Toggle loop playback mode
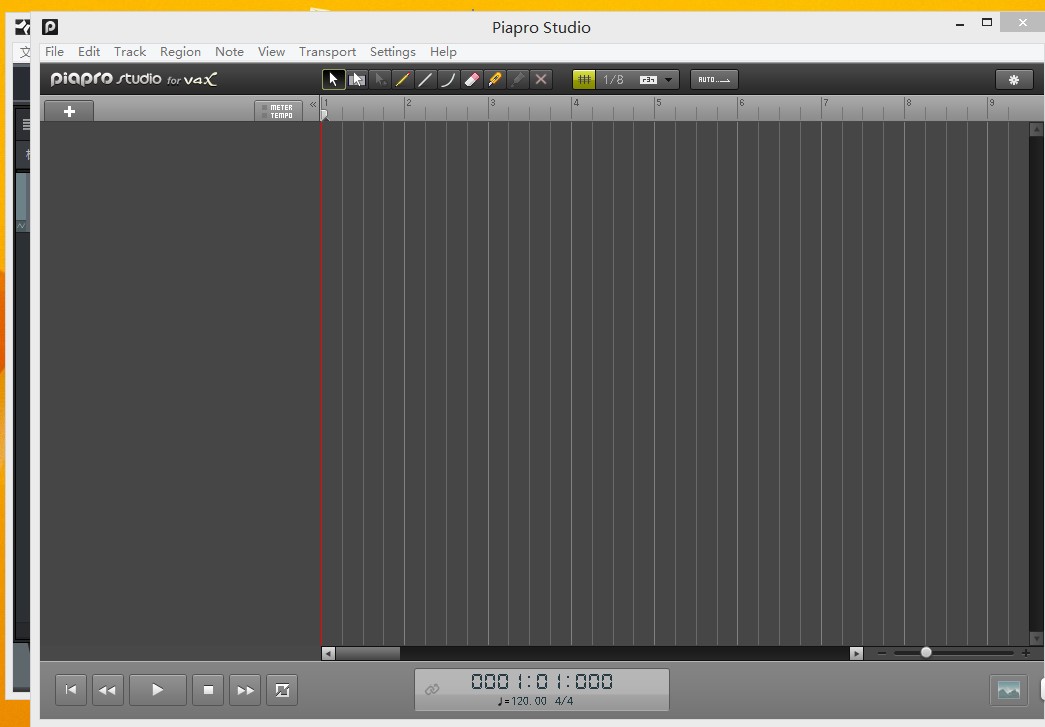Image resolution: width=1045 pixels, height=727 pixels. click(x=282, y=690)
